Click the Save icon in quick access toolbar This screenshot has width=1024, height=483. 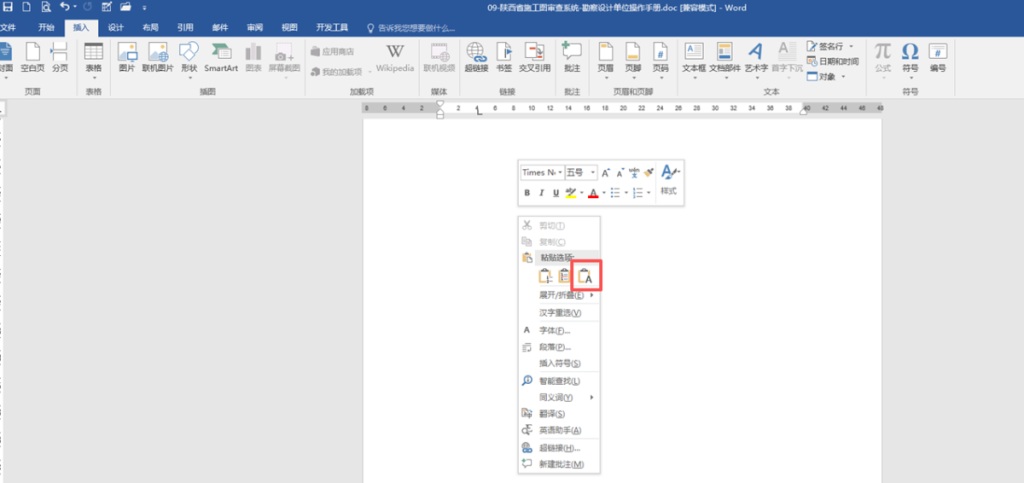point(7,7)
